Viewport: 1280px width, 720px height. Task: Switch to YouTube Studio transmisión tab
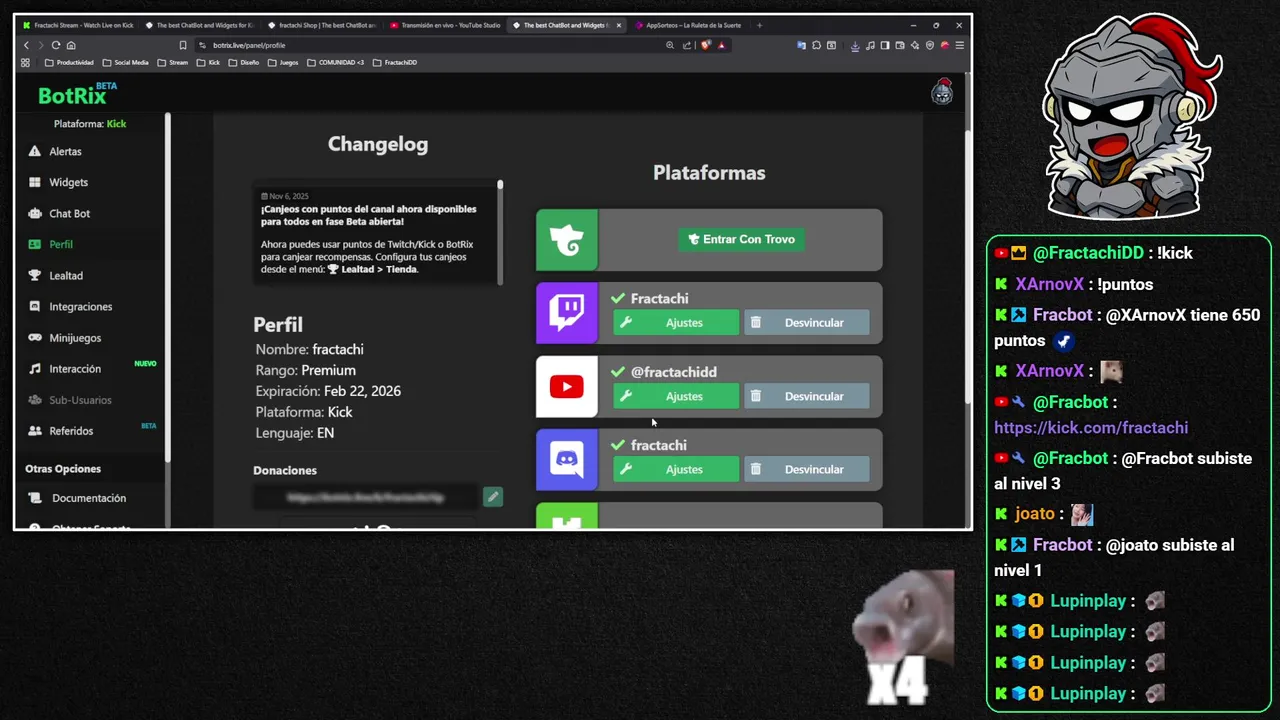coord(445,25)
